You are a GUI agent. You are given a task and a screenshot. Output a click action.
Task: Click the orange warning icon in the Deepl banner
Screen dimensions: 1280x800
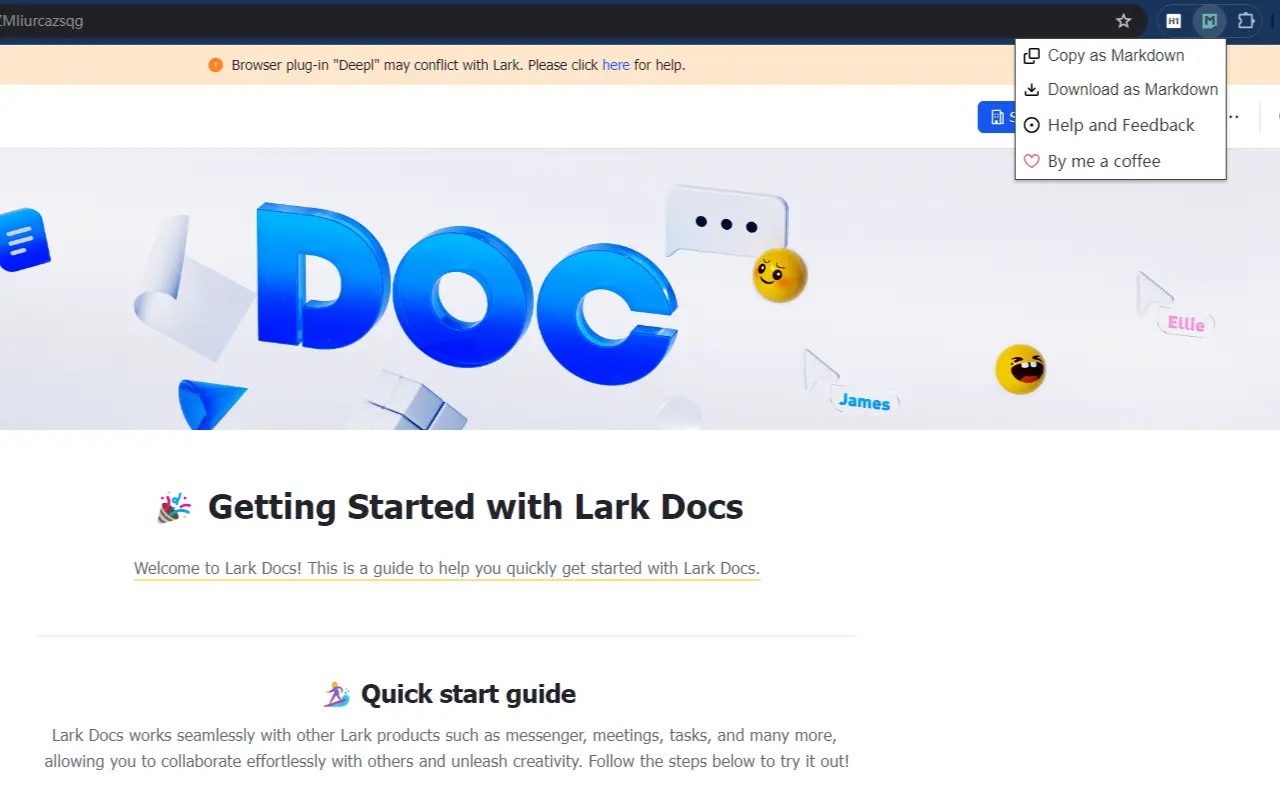(x=216, y=64)
